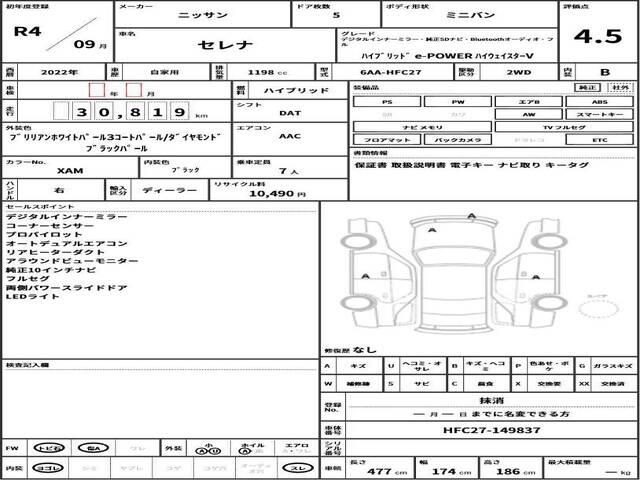Image resolution: width=640 pixels, height=480 pixels.
Task: Click the ガラスキズ legend cell
Action: tap(612, 366)
